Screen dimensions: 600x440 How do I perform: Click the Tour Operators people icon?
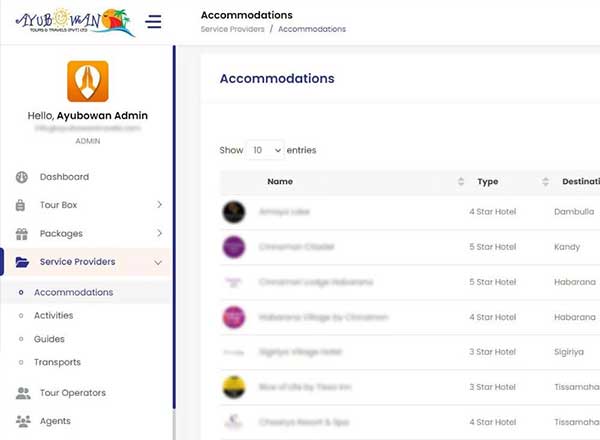23,393
